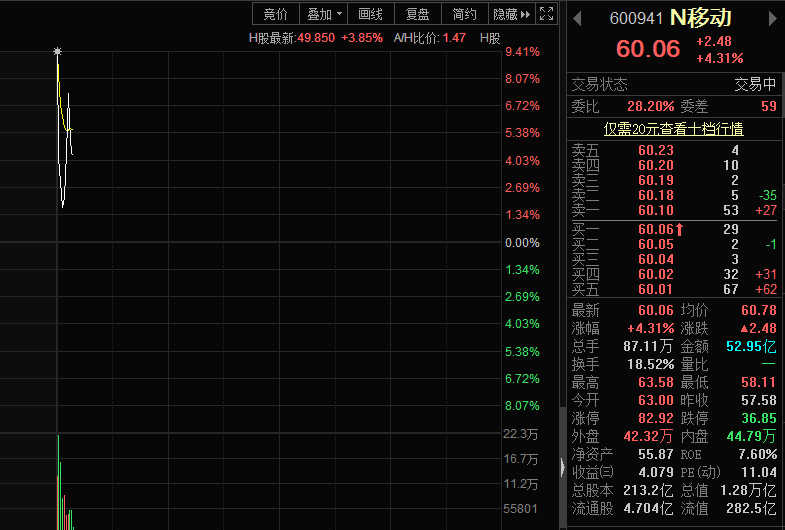785x530 pixels.
Task: Click 换手 value 18.52%
Action: click(651, 364)
